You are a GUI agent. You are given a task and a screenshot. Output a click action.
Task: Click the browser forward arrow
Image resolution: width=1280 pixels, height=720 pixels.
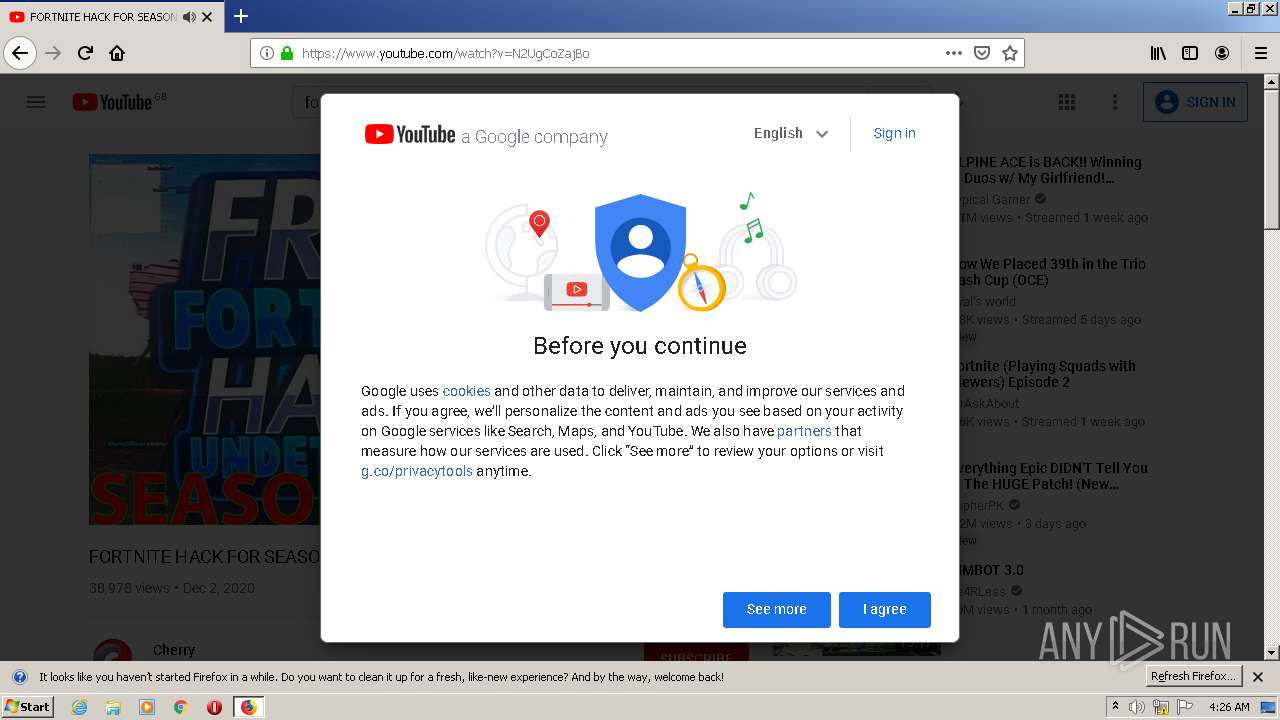coord(53,53)
